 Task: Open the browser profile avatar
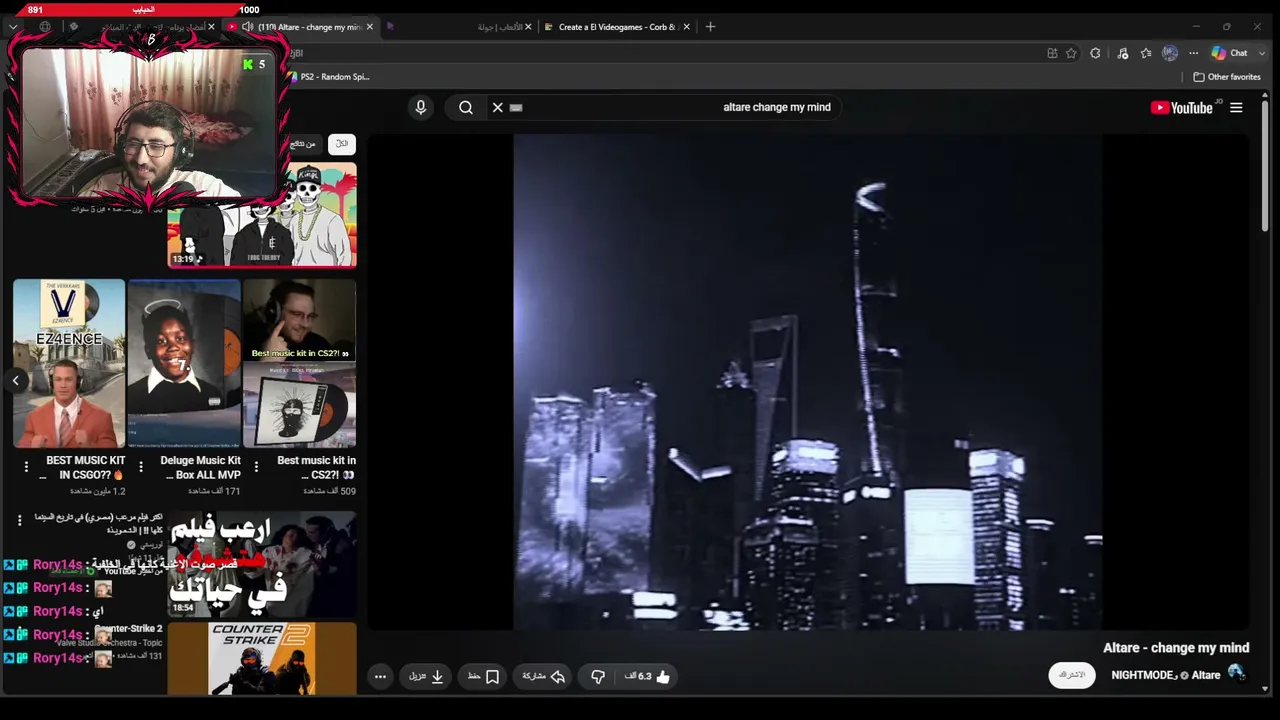tap(1170, 53)
